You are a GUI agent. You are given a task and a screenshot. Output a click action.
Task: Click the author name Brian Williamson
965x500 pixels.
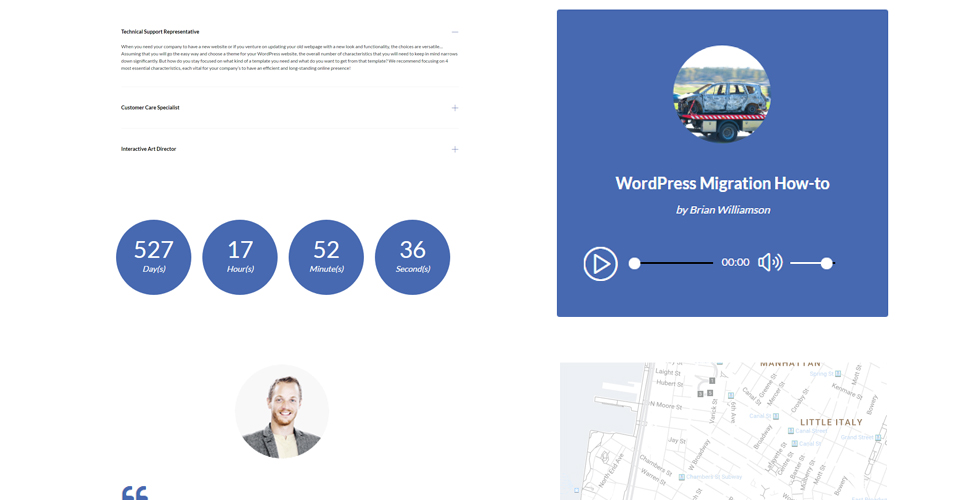730,210
